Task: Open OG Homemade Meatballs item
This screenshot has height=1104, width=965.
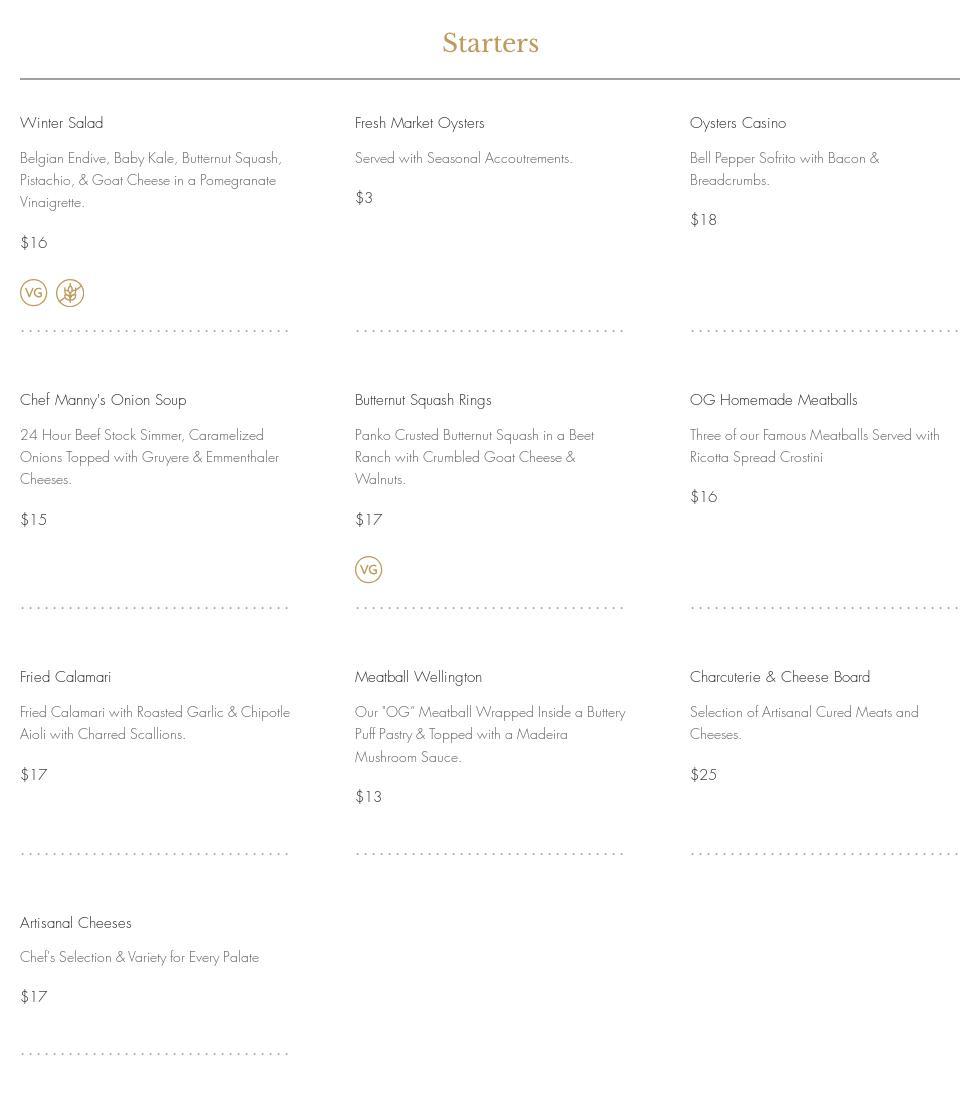Action: coord(774,400)
